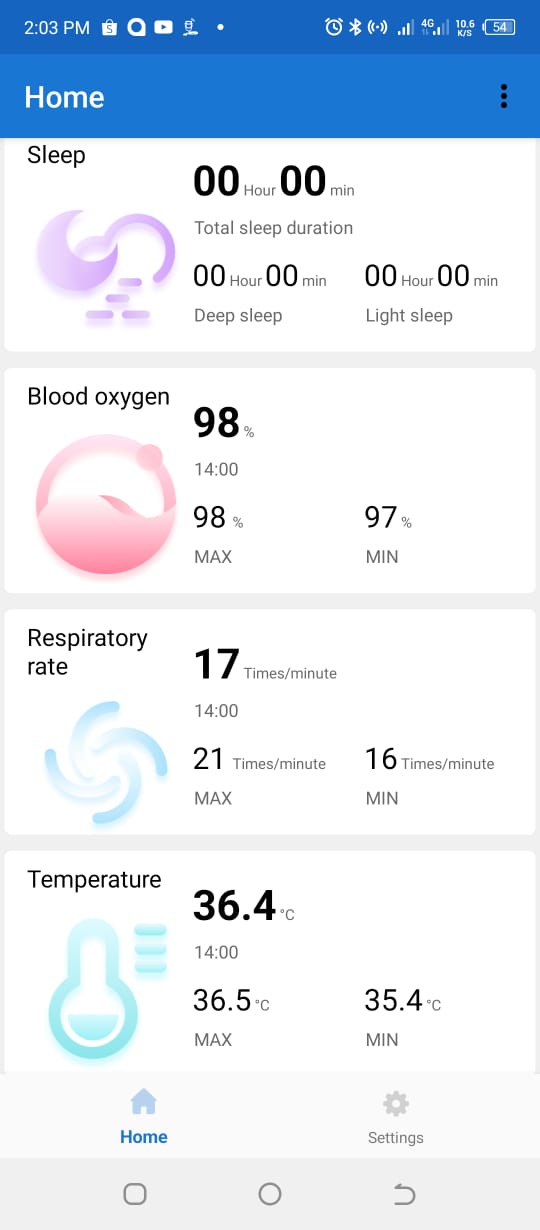Image resolution: width=540 pixels, height=1230 pixels.
Task: Tap the battery indicator in status bar
Action: [501, 27]
